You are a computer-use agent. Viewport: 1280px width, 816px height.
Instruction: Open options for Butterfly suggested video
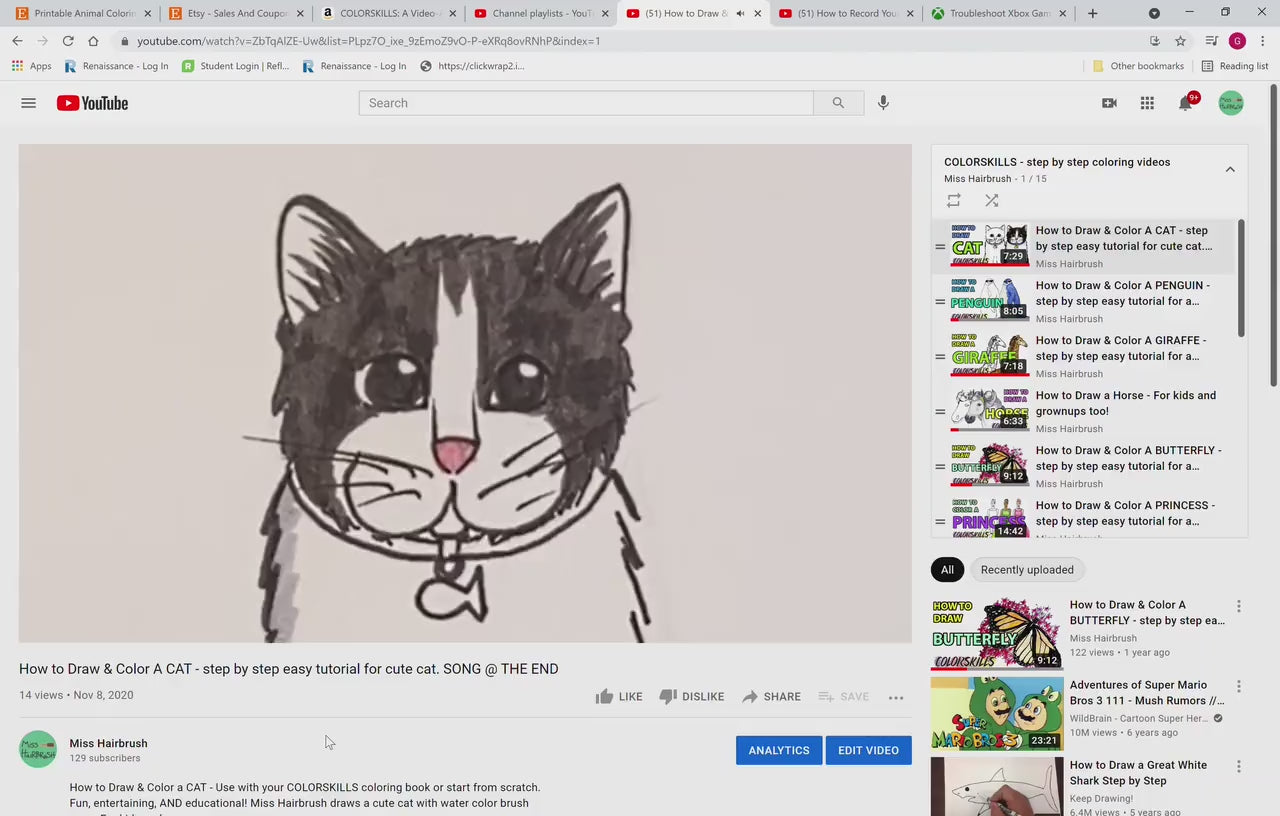tap(1239, 607)
